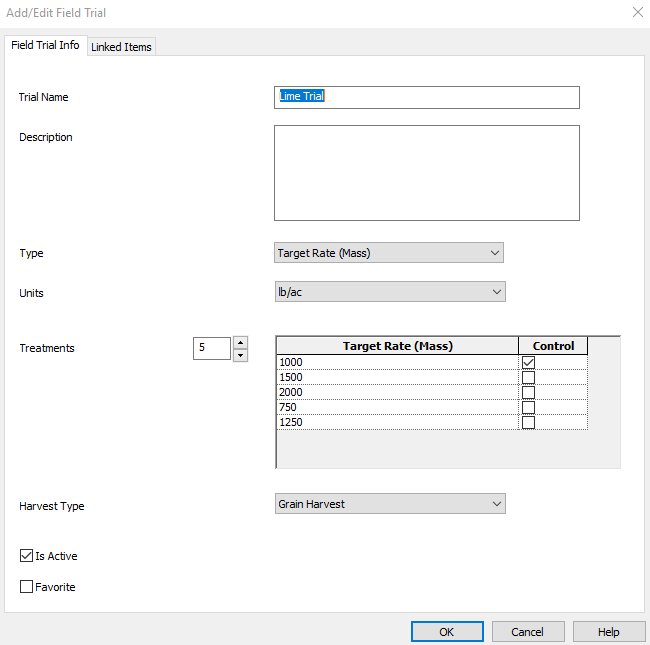650x645 pixels.
Task: Enable Control for the 750 treatment
Action: (528, 407)
